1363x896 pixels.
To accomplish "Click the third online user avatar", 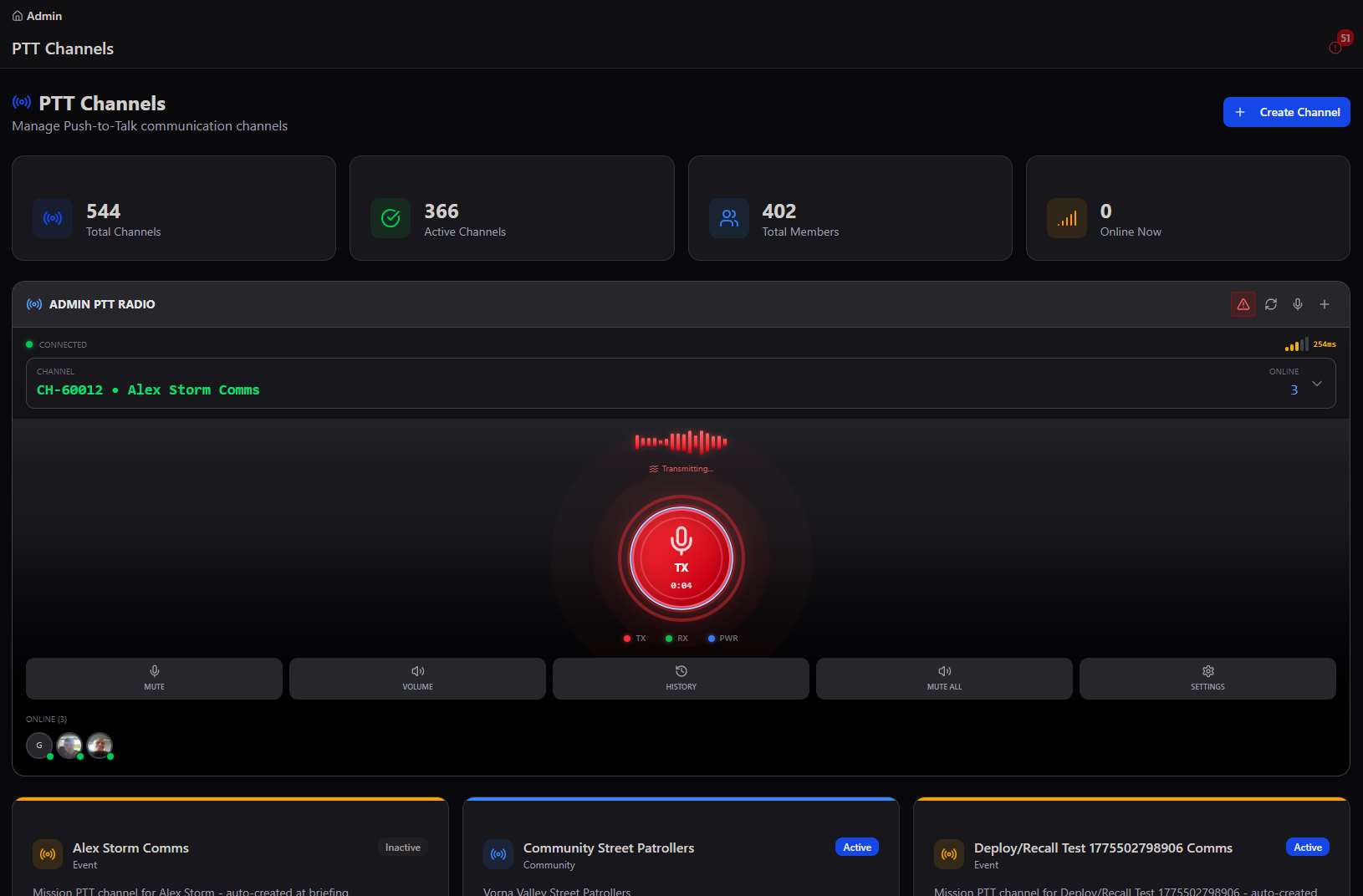I will pyautogui.click(x=100, y=745).
